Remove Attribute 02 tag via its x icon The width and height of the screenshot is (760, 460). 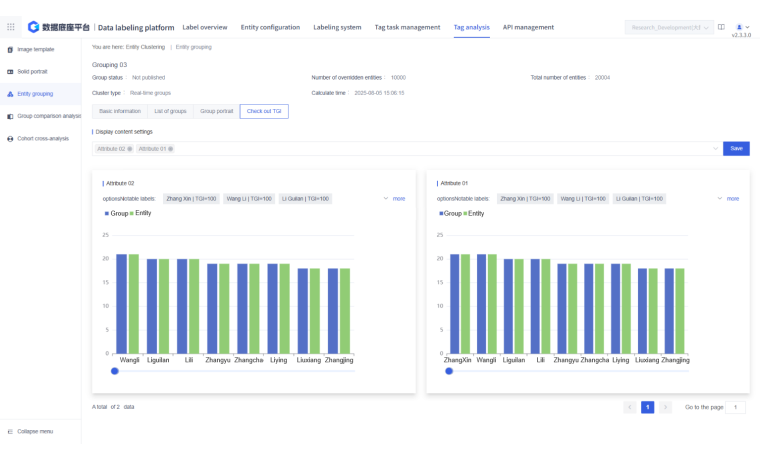point(130,149)
